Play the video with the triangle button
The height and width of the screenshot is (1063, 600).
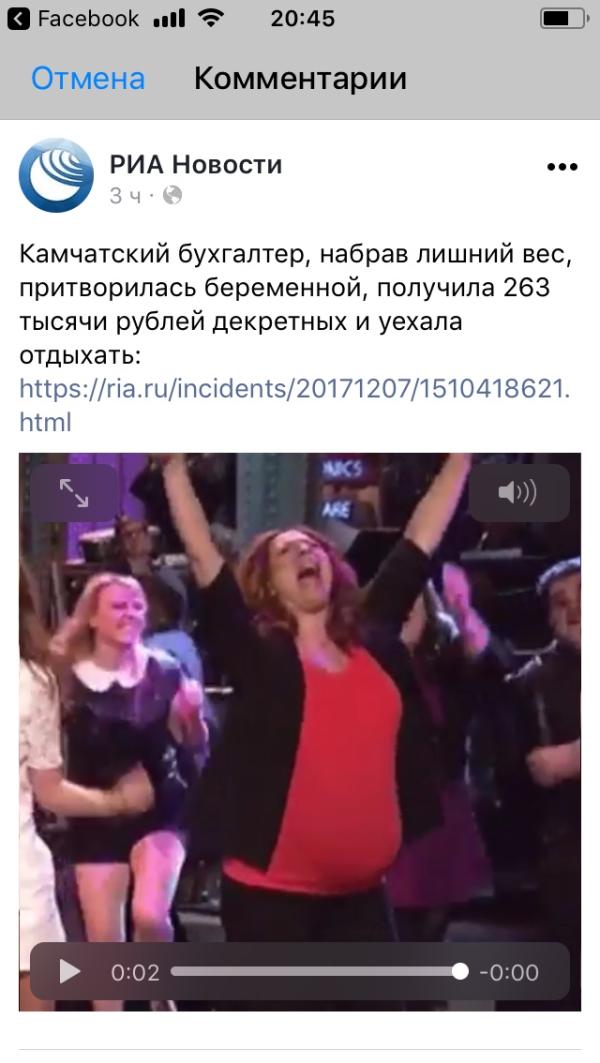coord(69,972)
